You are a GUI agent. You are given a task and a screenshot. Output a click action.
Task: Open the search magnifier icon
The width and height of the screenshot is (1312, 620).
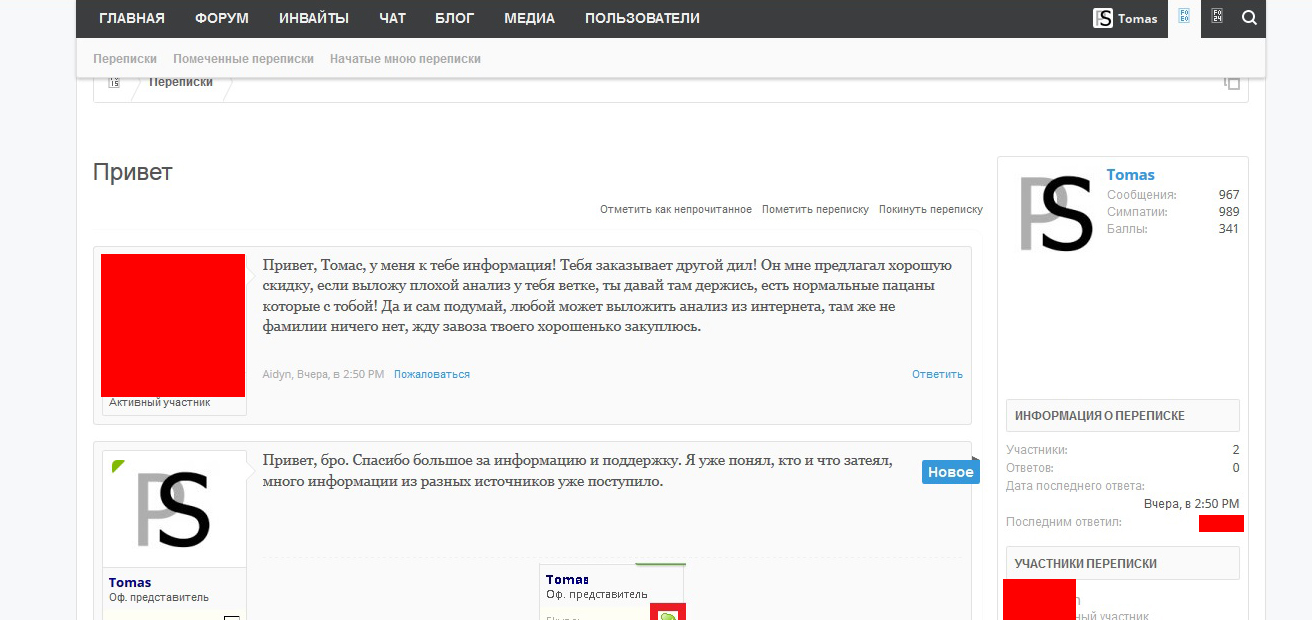[1249, 18]
